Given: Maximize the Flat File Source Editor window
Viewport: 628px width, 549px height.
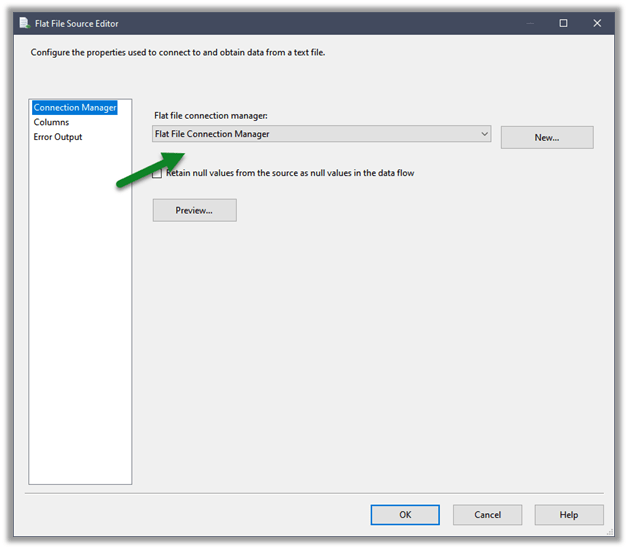Looking at the screenshot, I should click(563, 22).
